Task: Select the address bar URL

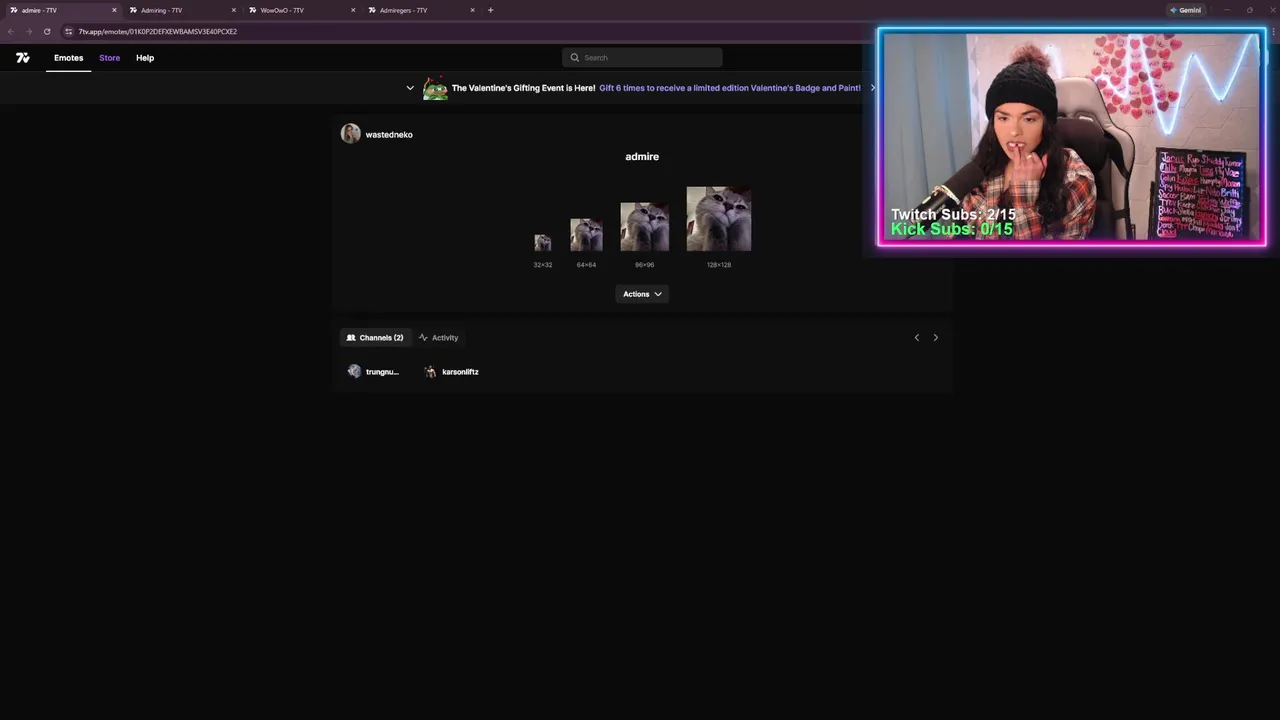Action: pyautogui.click(x=158, y=31)
